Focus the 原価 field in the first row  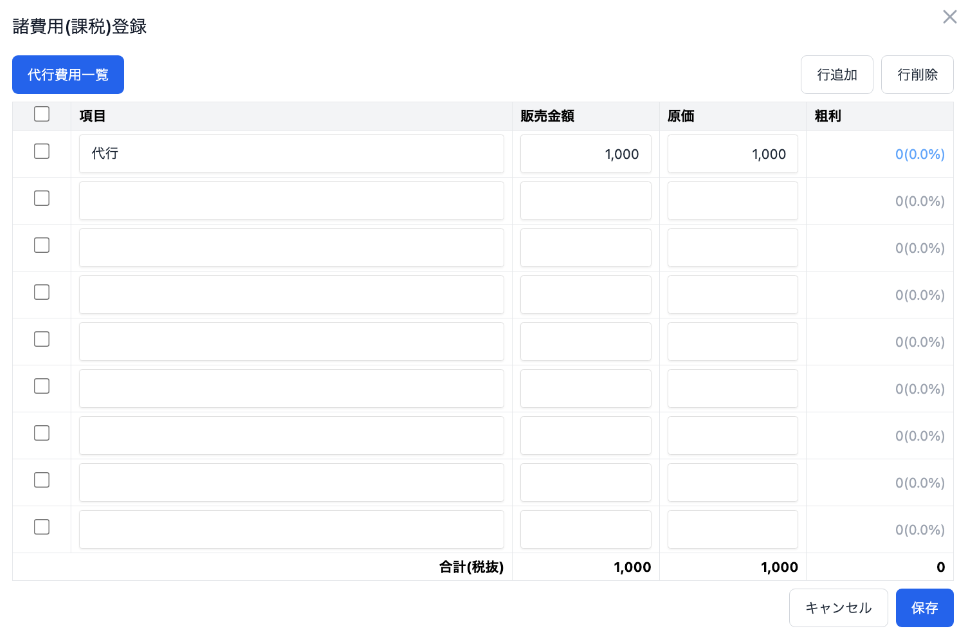pos(732,154)
